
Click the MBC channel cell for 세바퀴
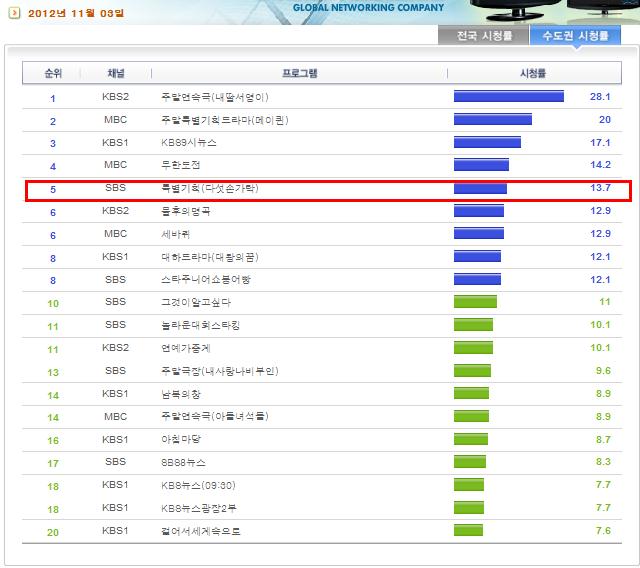(116, 233)
